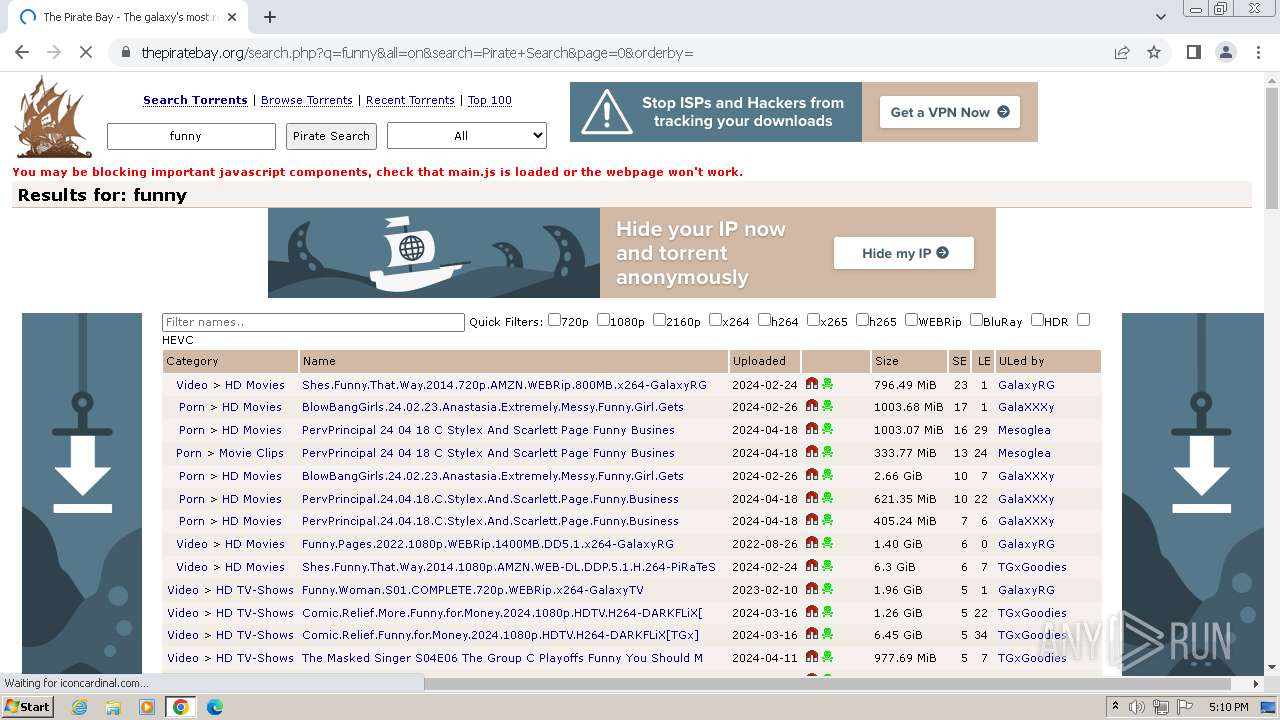Bookmark this page with the star icon
The image size is (1280, 720).
click(1154, 52)
